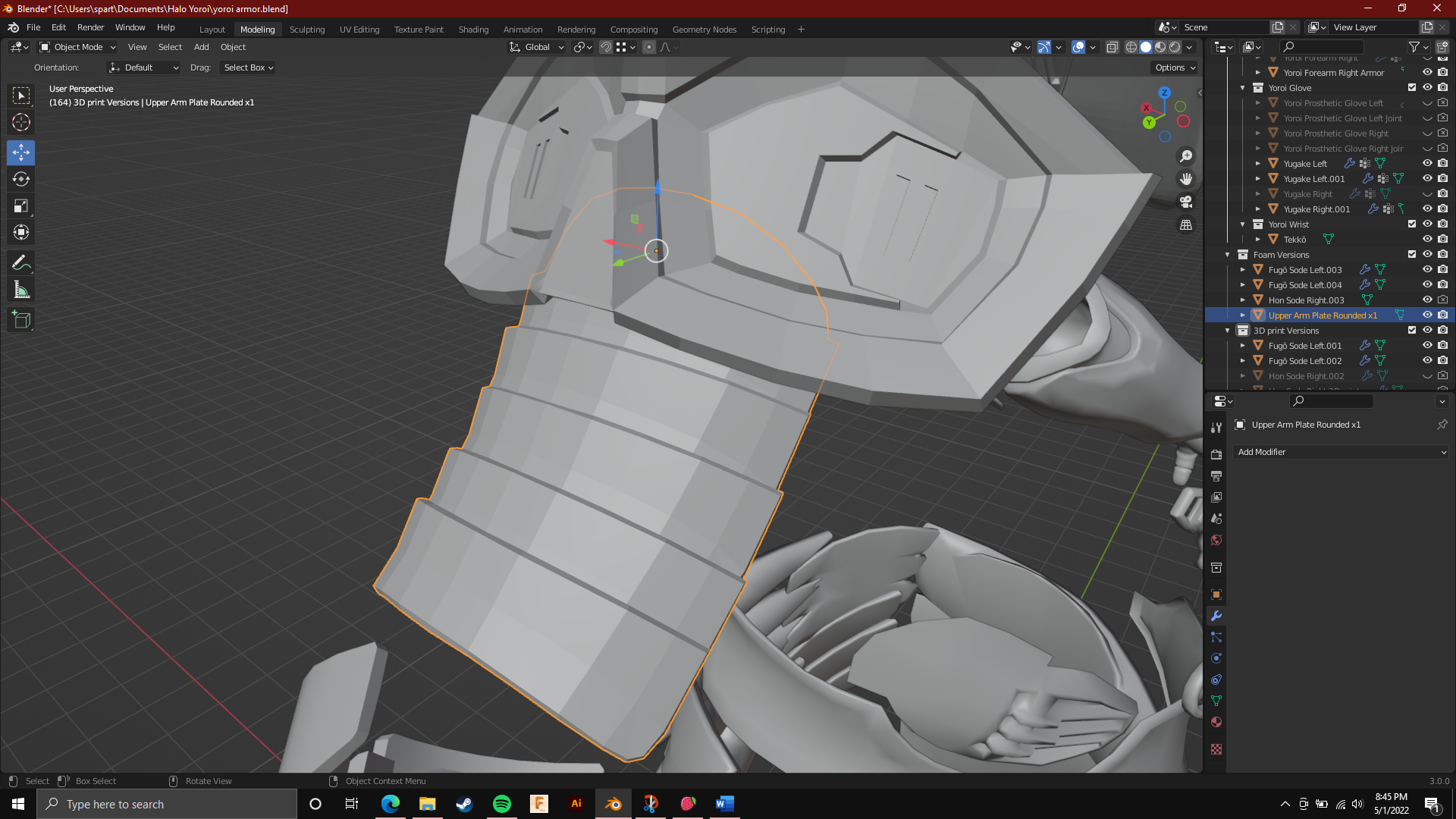This screenshot has height=819, width=1456.
Task: Click the Options button in viewport
Action: point(1175,67)
